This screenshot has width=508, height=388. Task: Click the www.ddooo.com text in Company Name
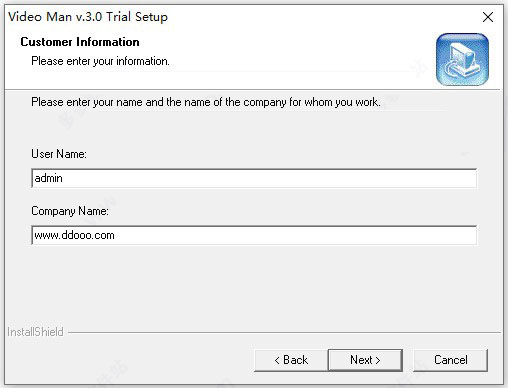[x=74, y=235]
